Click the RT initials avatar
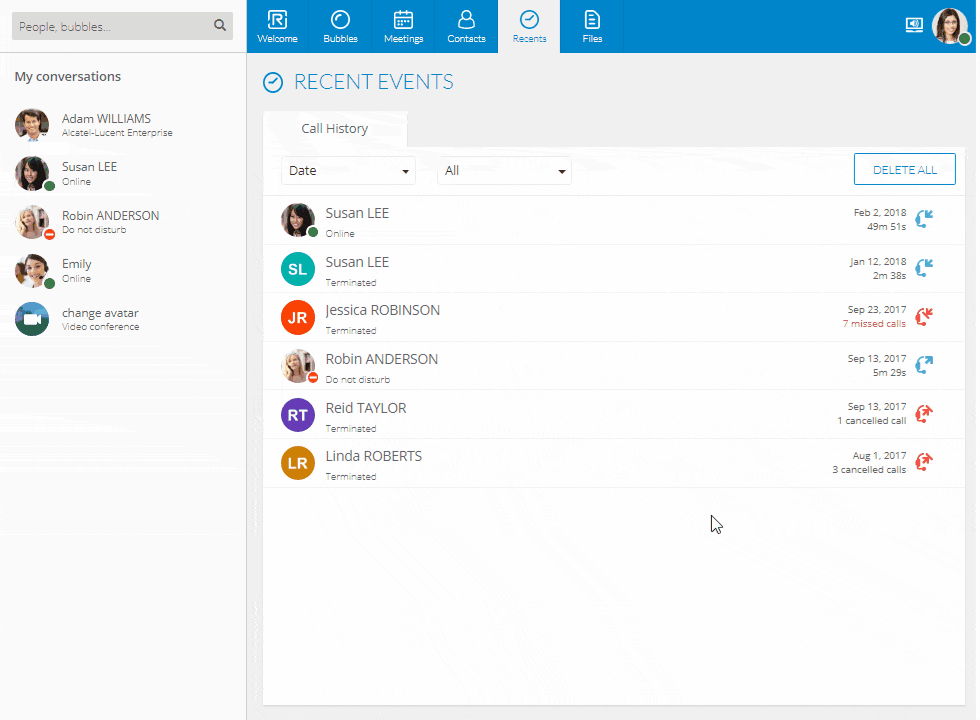The width and height of the screenshot is (980, 720). click(298, 415)
